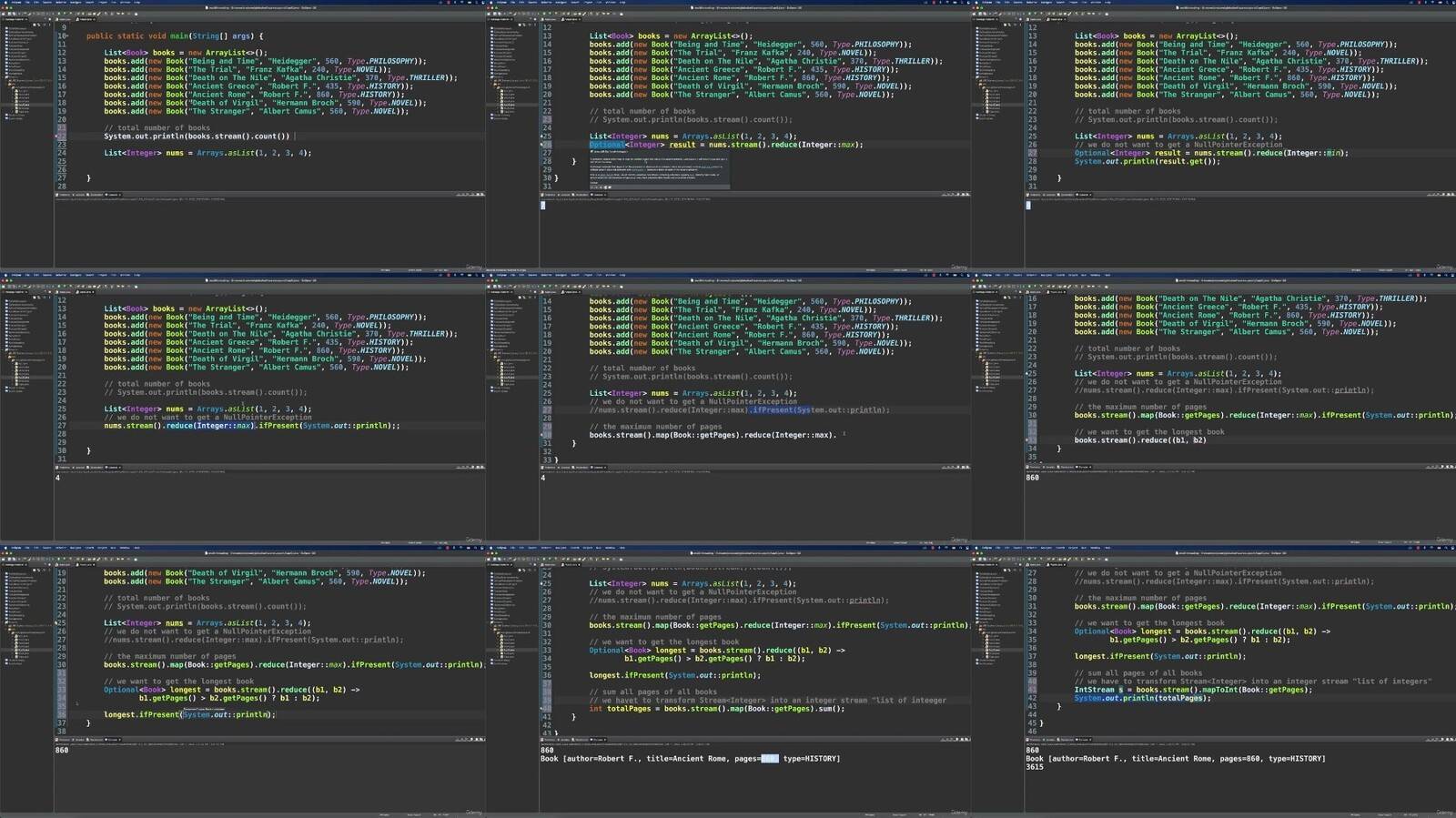Click the line starting with 'books.stream().reduce((b1, b2)'
This screenshot has width=1456, height=818.
[1140, 440]
